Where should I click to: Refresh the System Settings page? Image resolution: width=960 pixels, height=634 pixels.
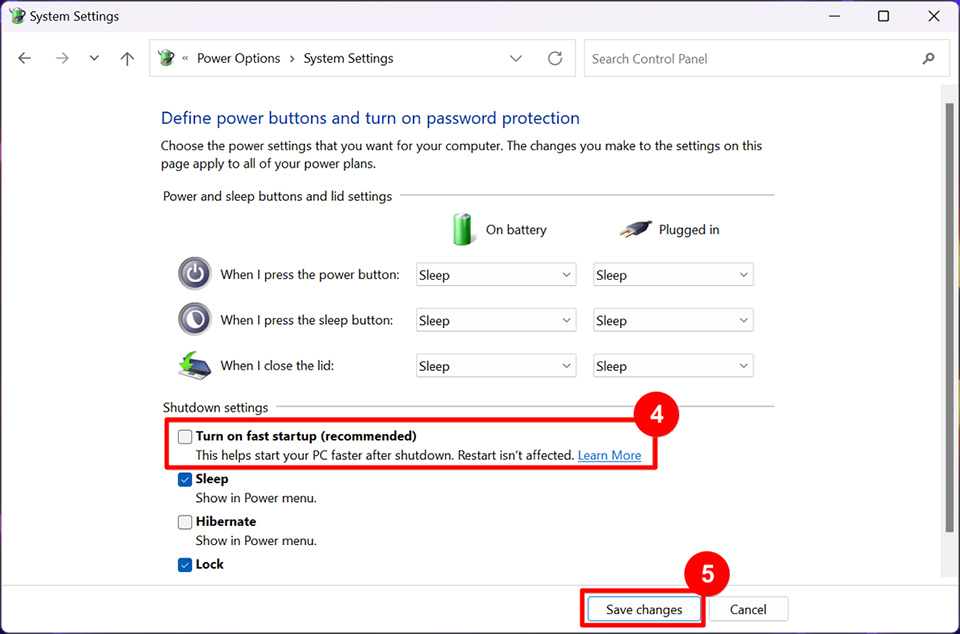coord(555,58)
